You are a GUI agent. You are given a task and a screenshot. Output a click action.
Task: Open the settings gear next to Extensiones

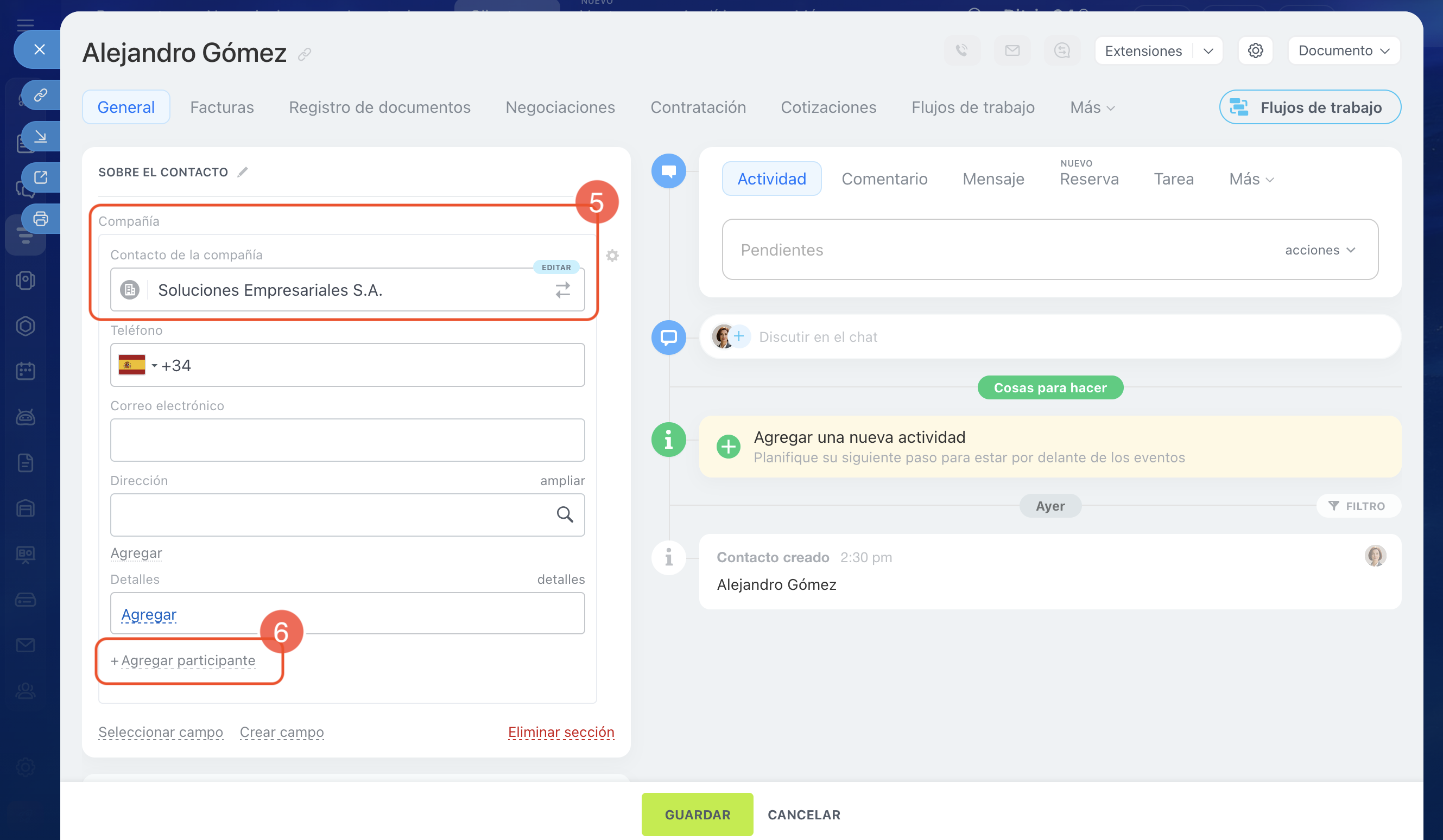click(1255, 50)
